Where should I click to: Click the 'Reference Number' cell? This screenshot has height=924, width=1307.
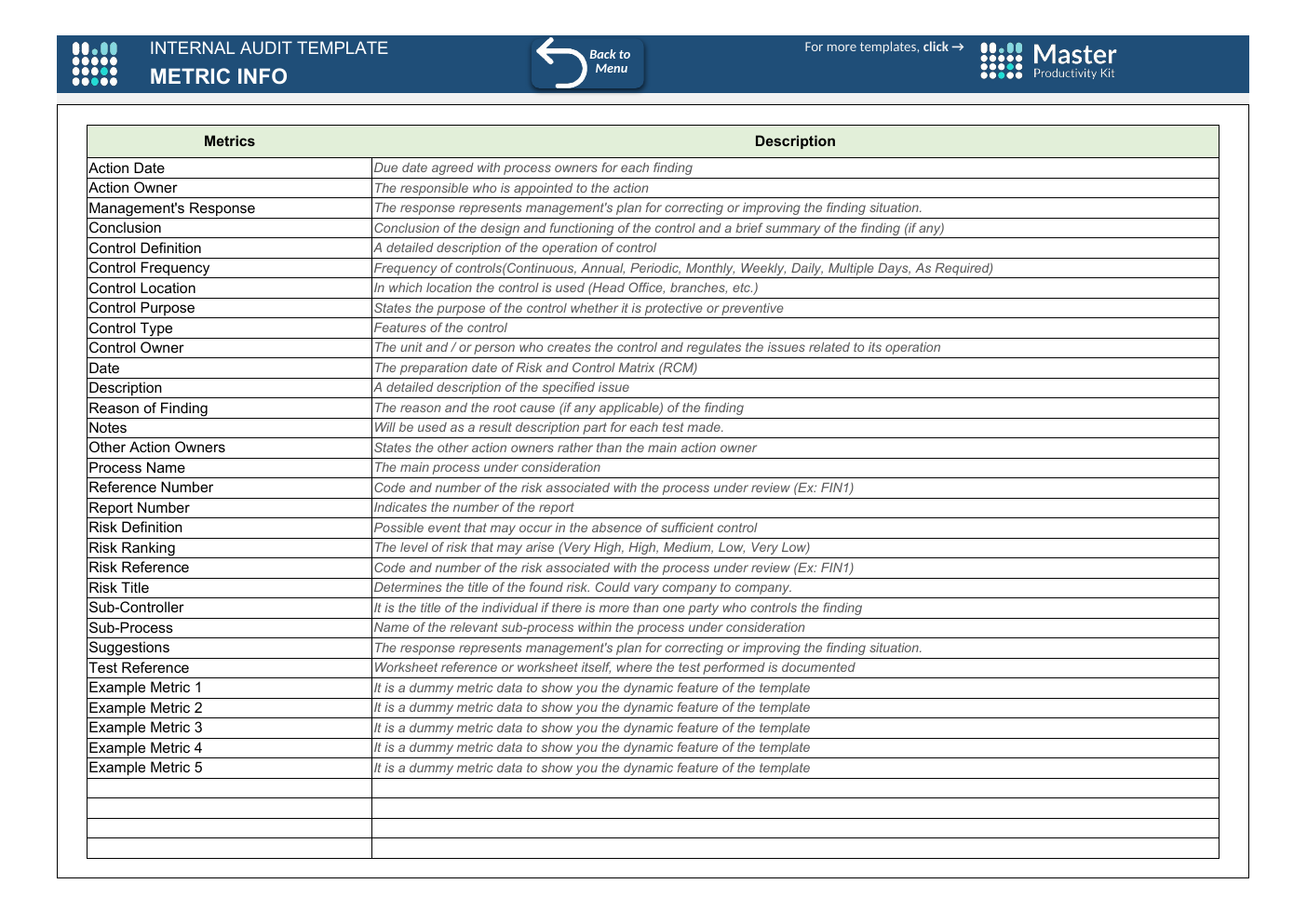pos(229,488)
